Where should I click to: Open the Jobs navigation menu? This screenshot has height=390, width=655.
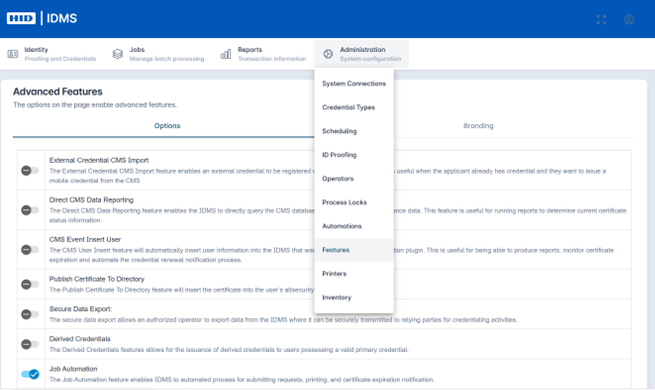click(158, 54)
